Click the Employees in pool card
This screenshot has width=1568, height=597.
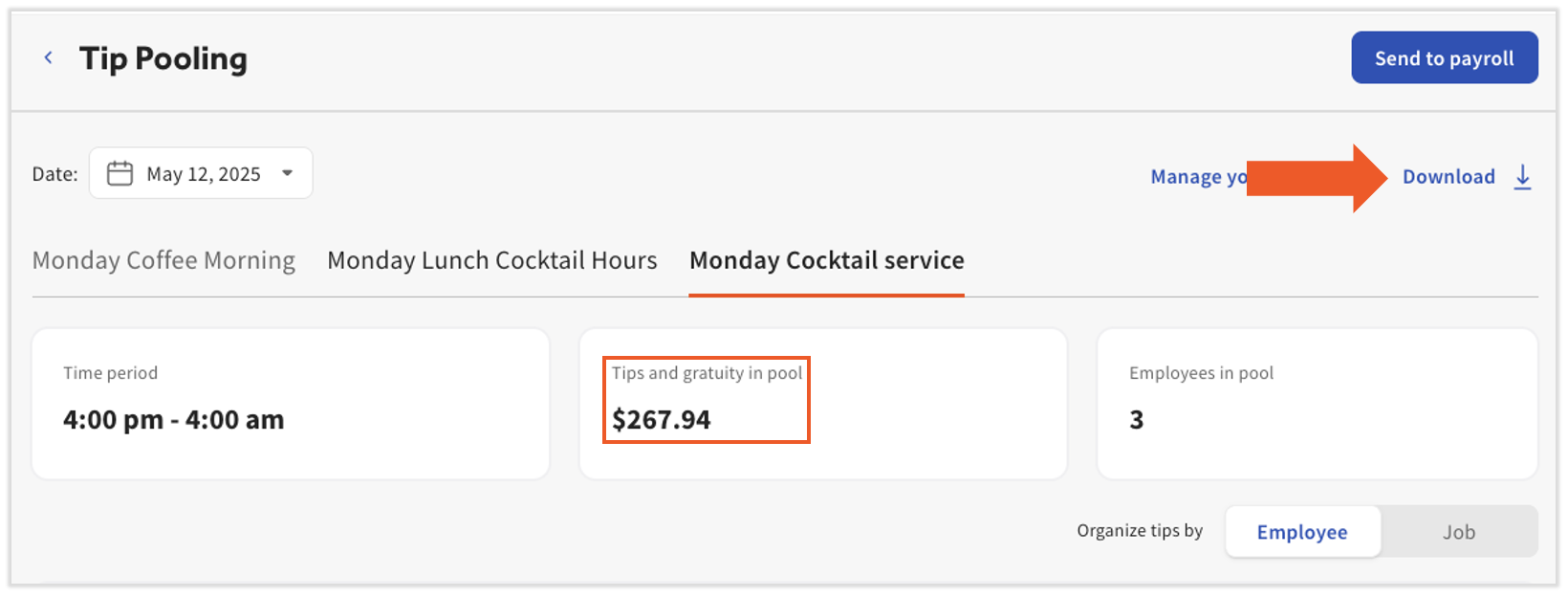1317,403
